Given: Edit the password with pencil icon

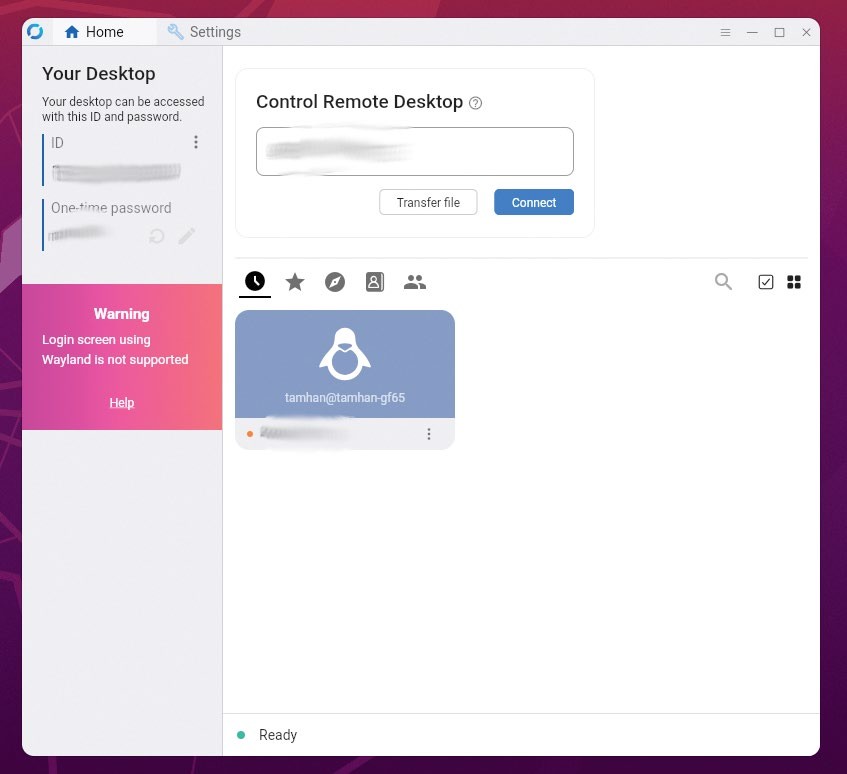Looking at the screenshot, I should coord(187,236).
